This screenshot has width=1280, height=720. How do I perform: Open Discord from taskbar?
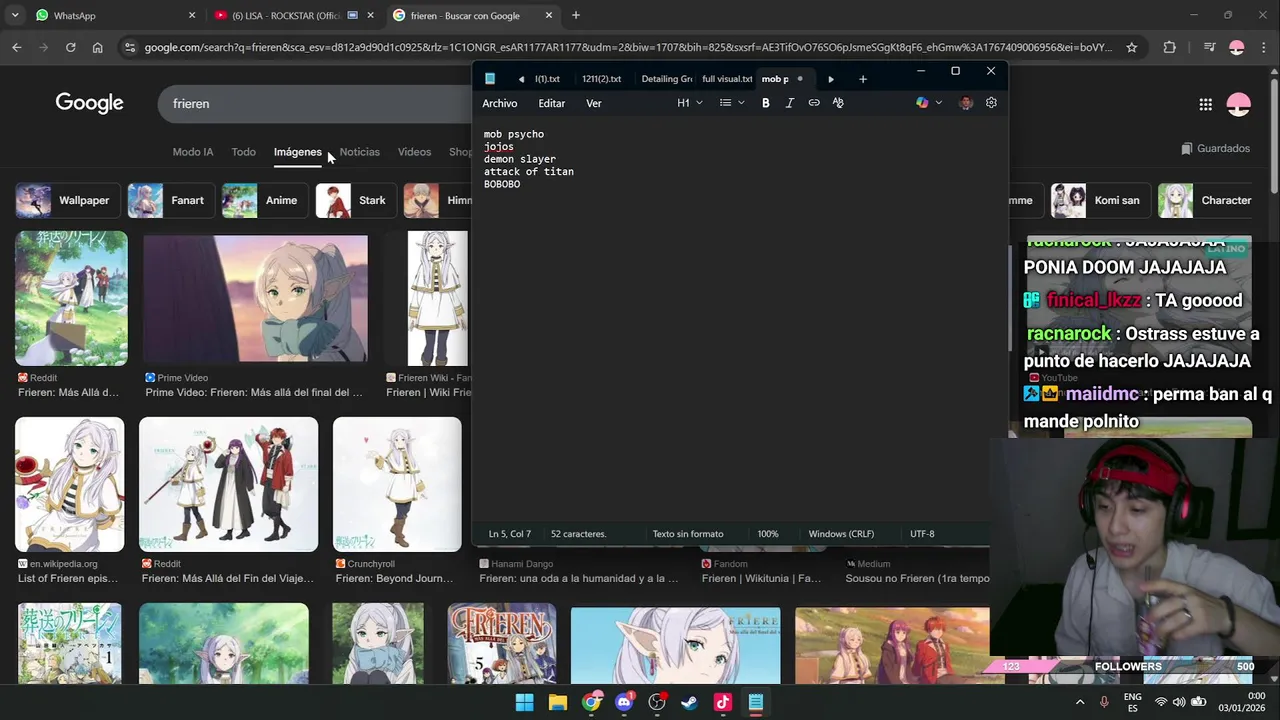tap(624, 702)
